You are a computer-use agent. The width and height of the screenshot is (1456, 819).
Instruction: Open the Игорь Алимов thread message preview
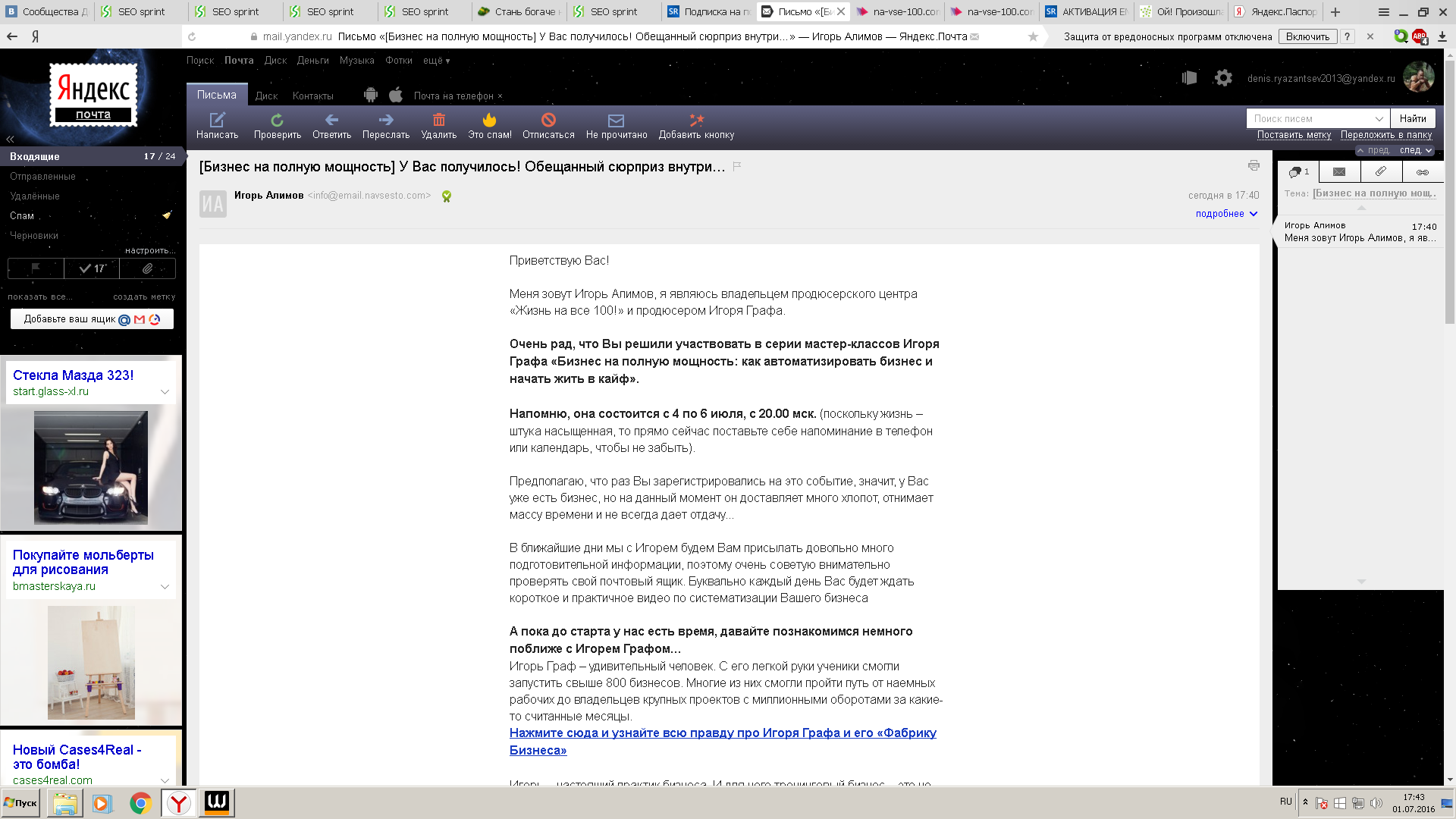pyautogui.click(x=1360, y=231)
